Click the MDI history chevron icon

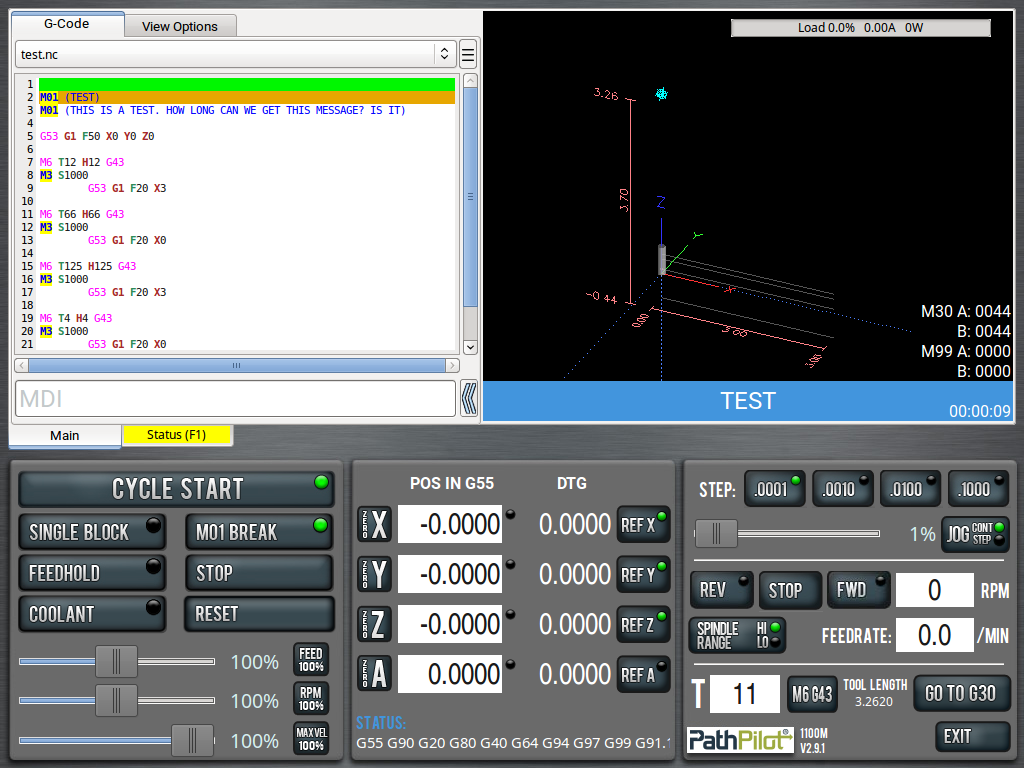[469, 399]
